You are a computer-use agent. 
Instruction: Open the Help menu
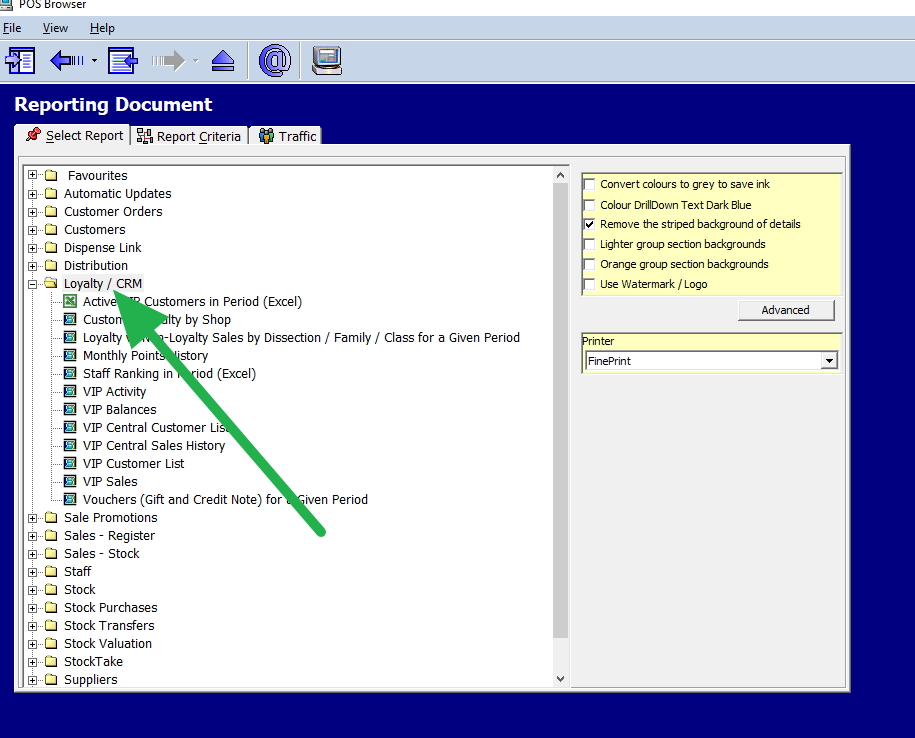pyautogui.click(x=102, y=28)
